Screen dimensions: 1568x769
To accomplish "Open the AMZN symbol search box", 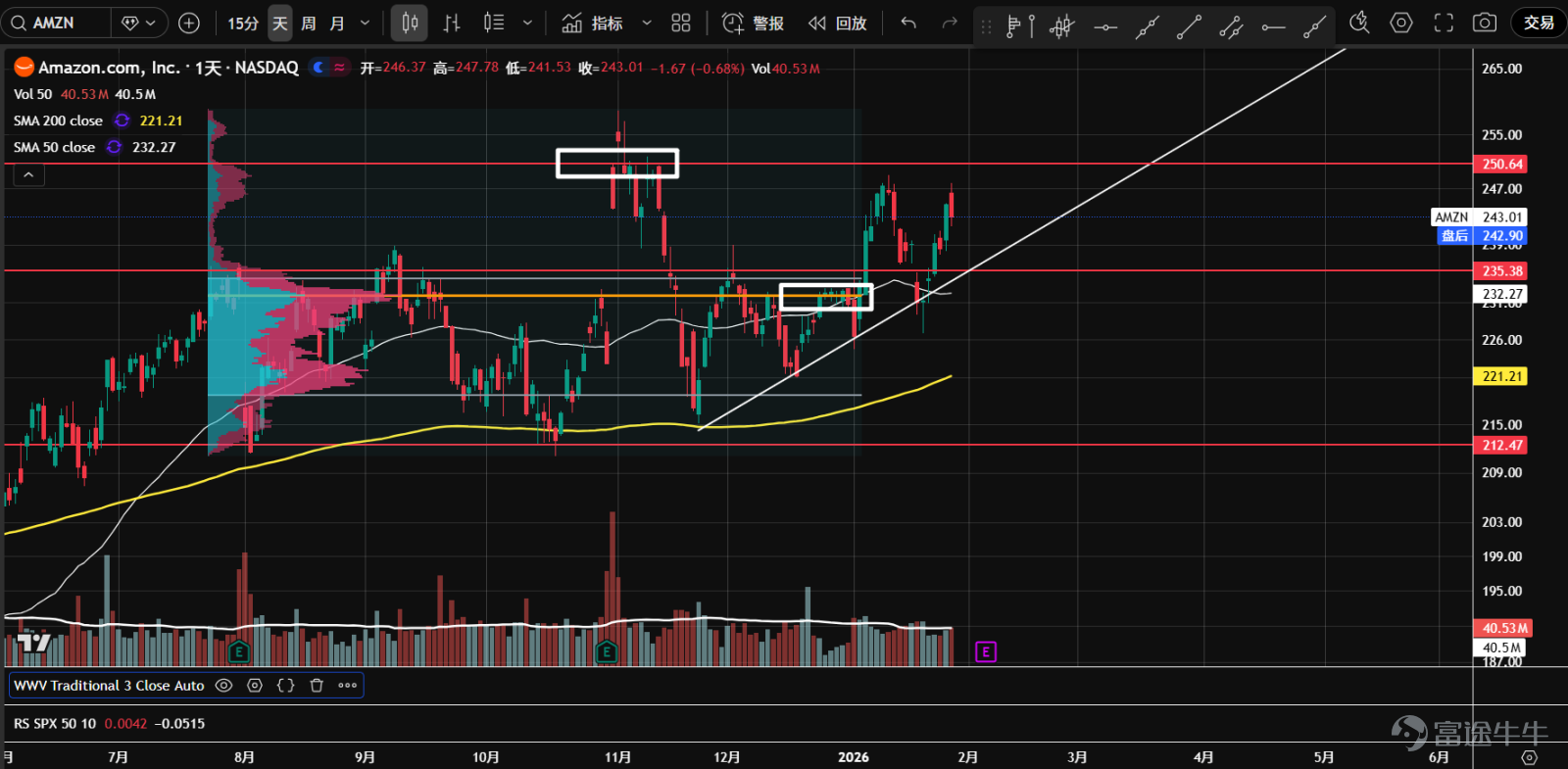I will tap(56, 23).
